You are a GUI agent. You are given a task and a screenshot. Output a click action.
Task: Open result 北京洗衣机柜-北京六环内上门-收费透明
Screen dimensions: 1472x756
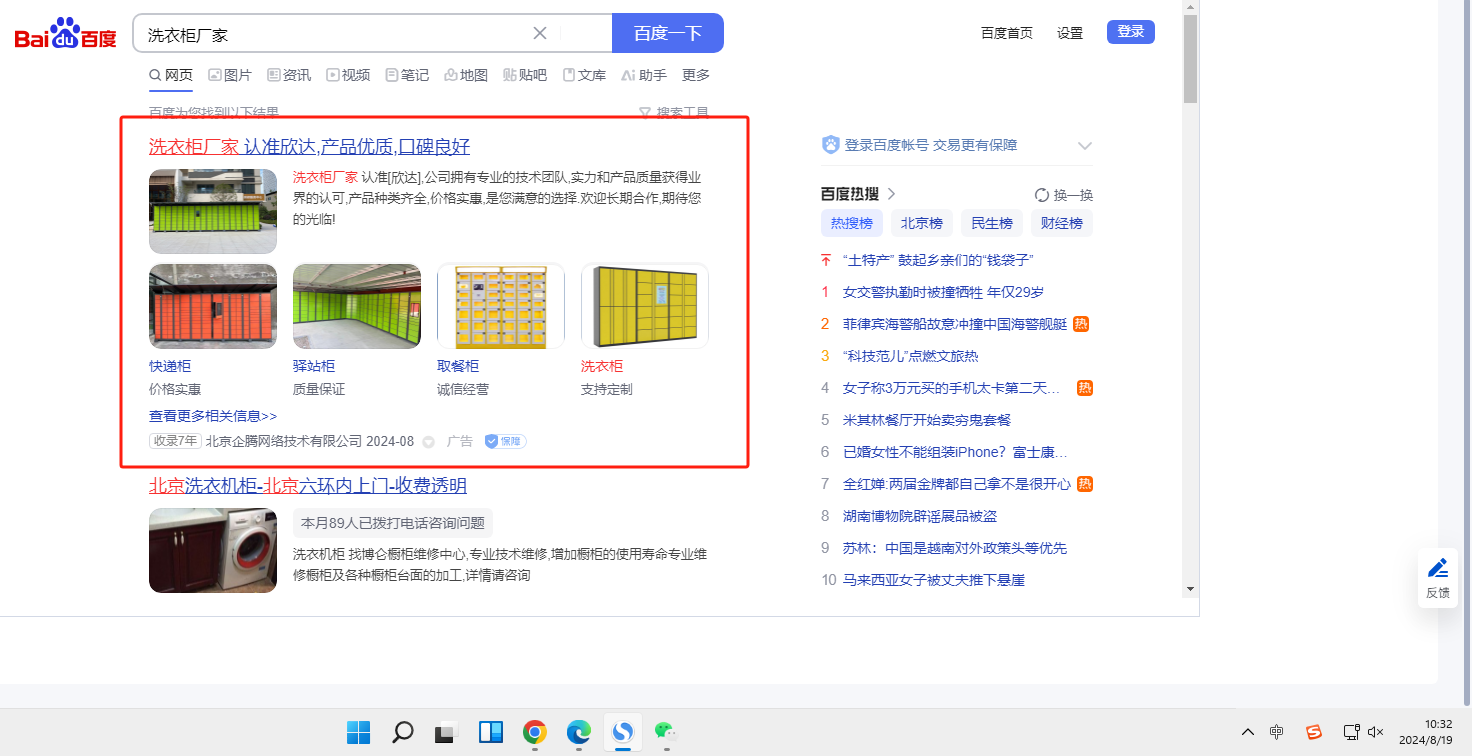308,486
